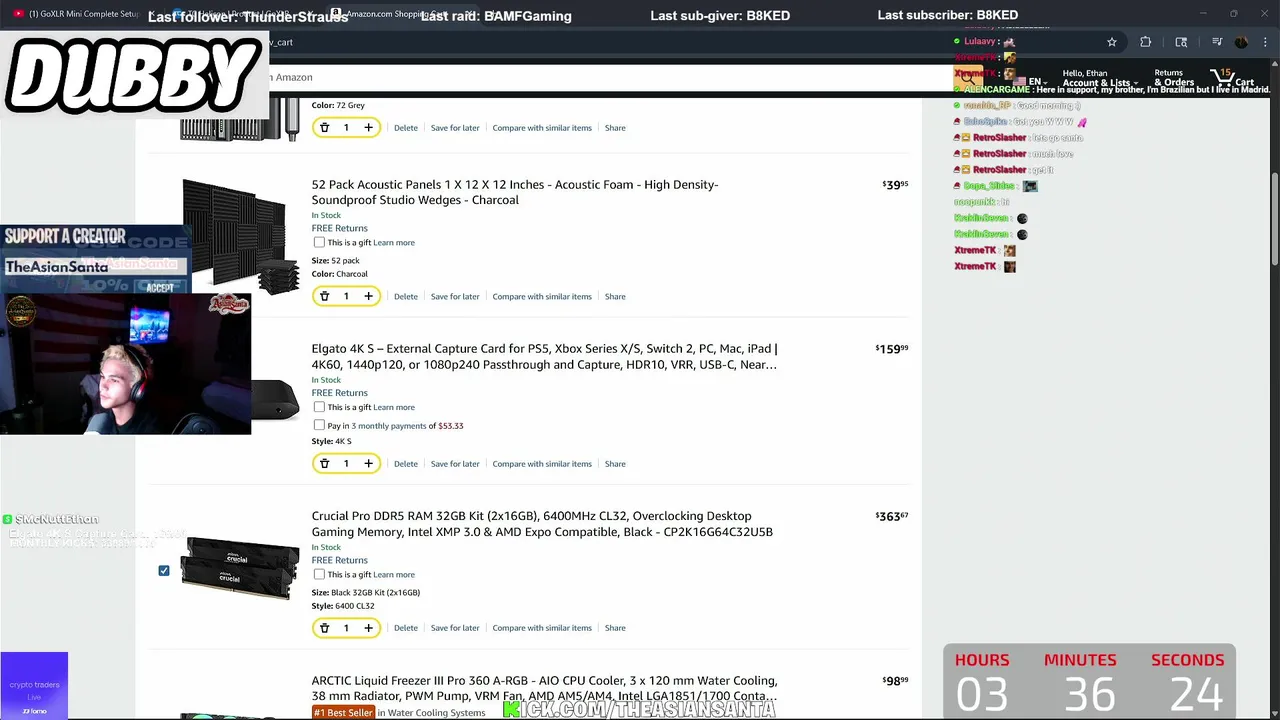Open the Chrome three-dot menu
1280x720 pixels.
[1265, 42]
